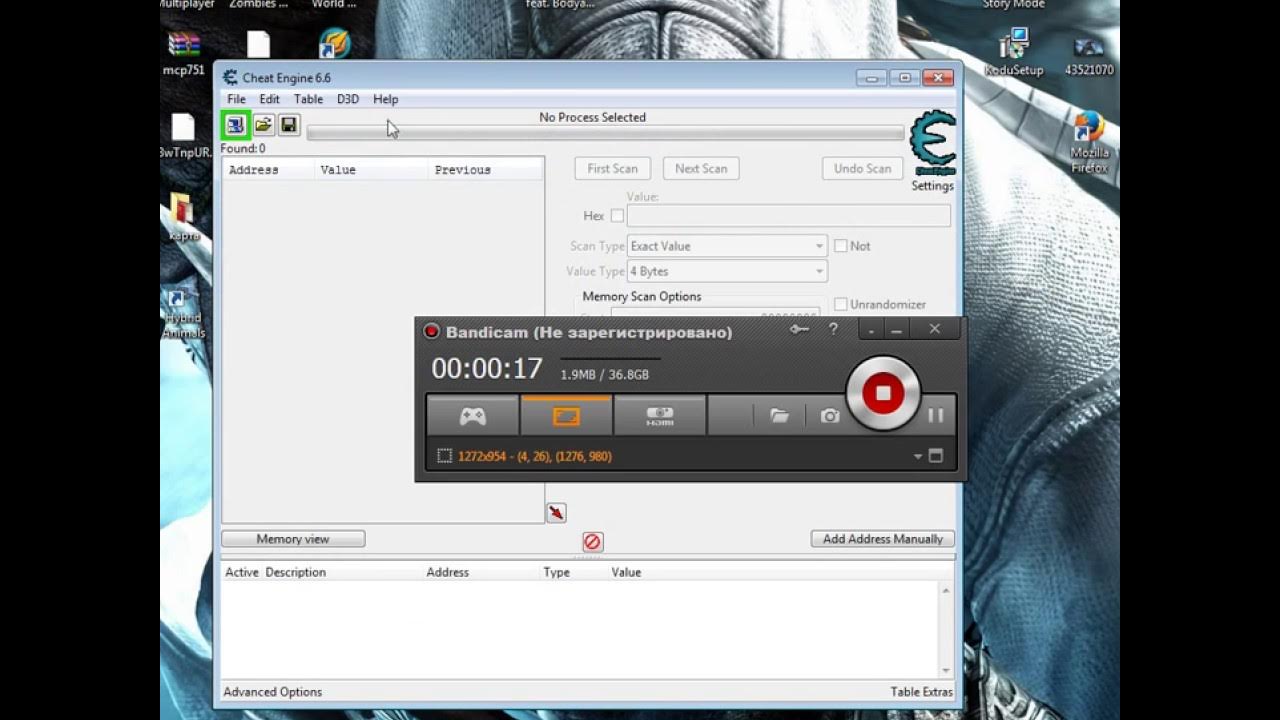The height and width of the screenshot is (720, 1280).
Task: Enable the Unrandomizer checkbox
Action: (841, 304)
